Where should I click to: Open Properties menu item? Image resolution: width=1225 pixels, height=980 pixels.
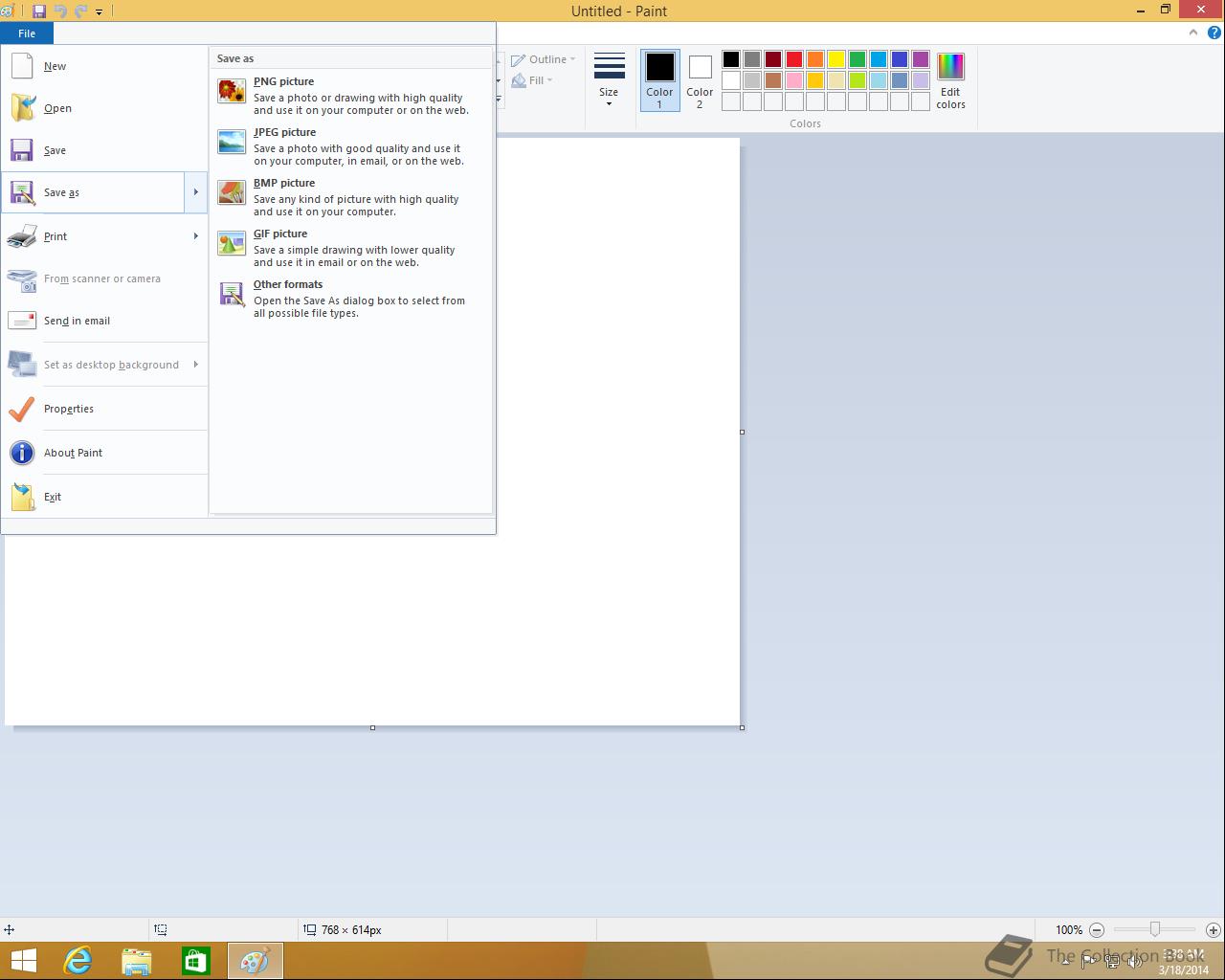click(104, 409)
